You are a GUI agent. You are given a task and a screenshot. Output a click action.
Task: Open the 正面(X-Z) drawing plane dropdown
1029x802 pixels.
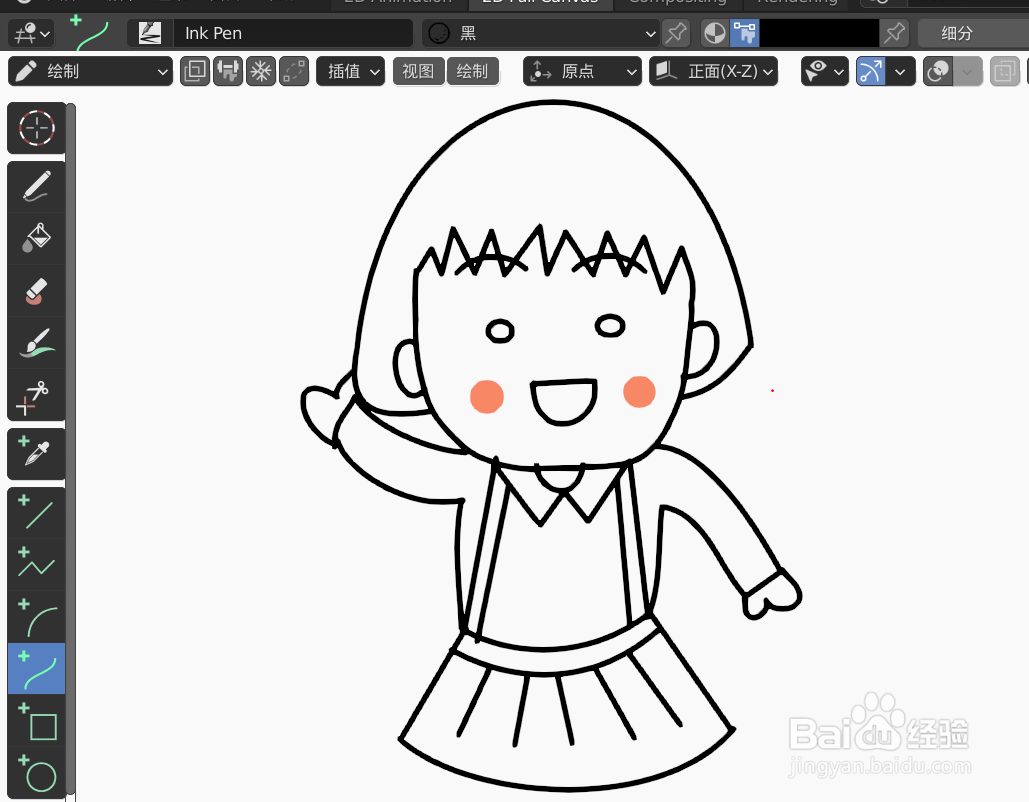[x=713, y=71]
